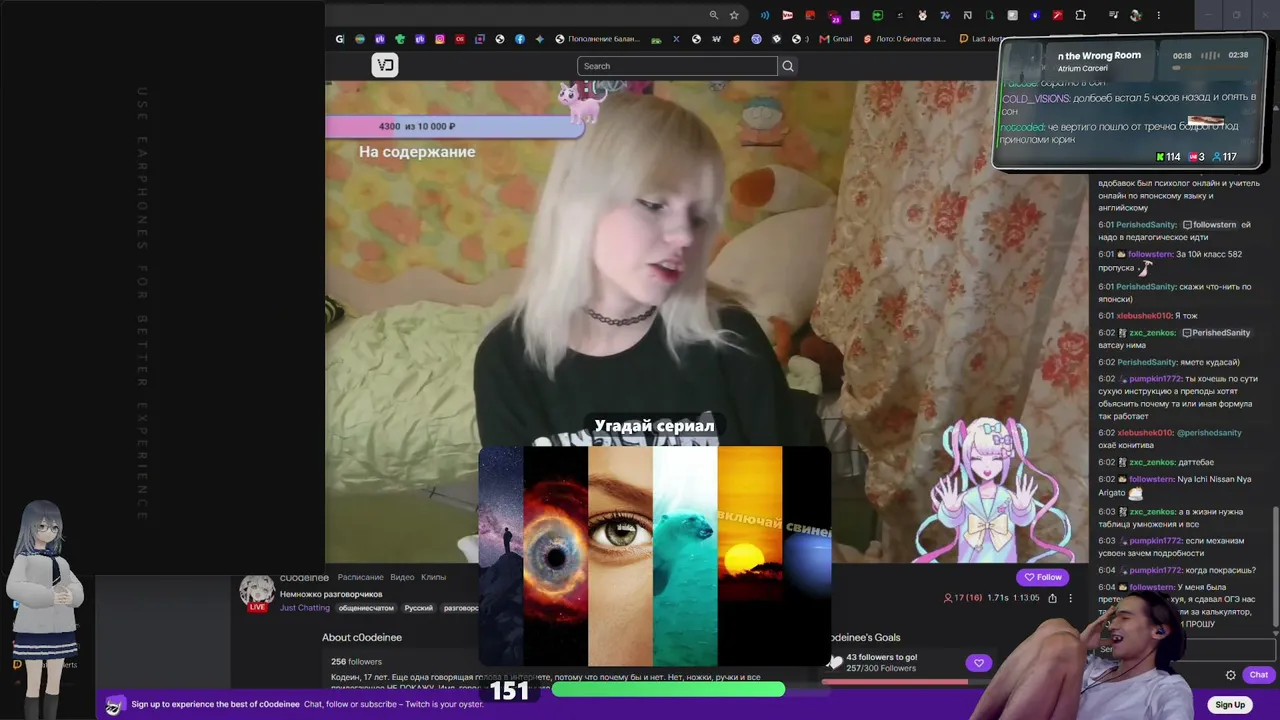Open the stream options three-dot menu

[x=1070, y=598]
